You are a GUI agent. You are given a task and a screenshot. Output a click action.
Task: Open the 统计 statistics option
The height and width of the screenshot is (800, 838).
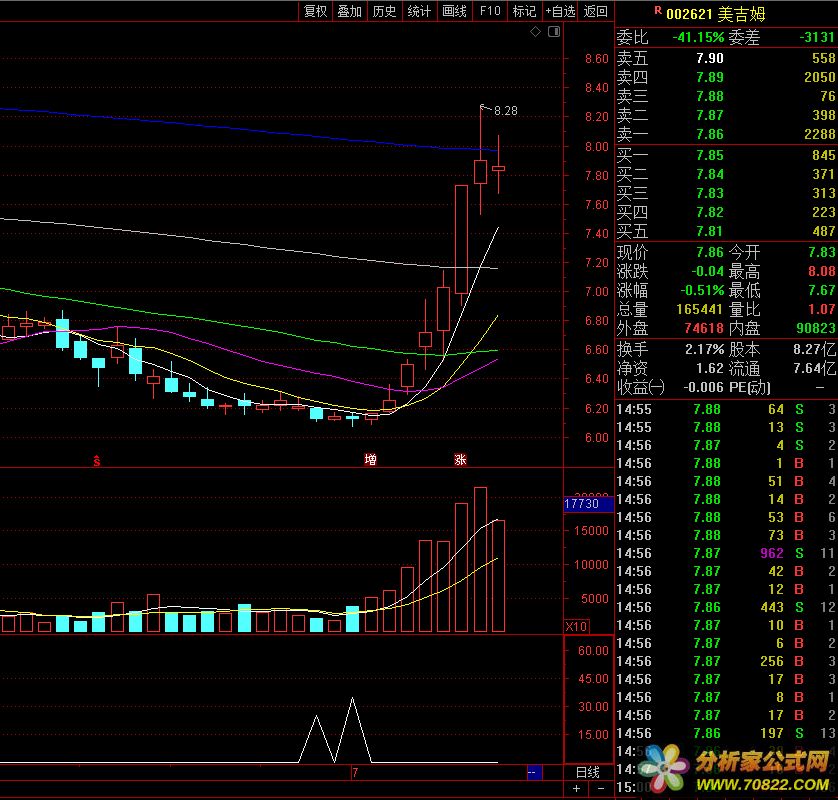[419, 11]
